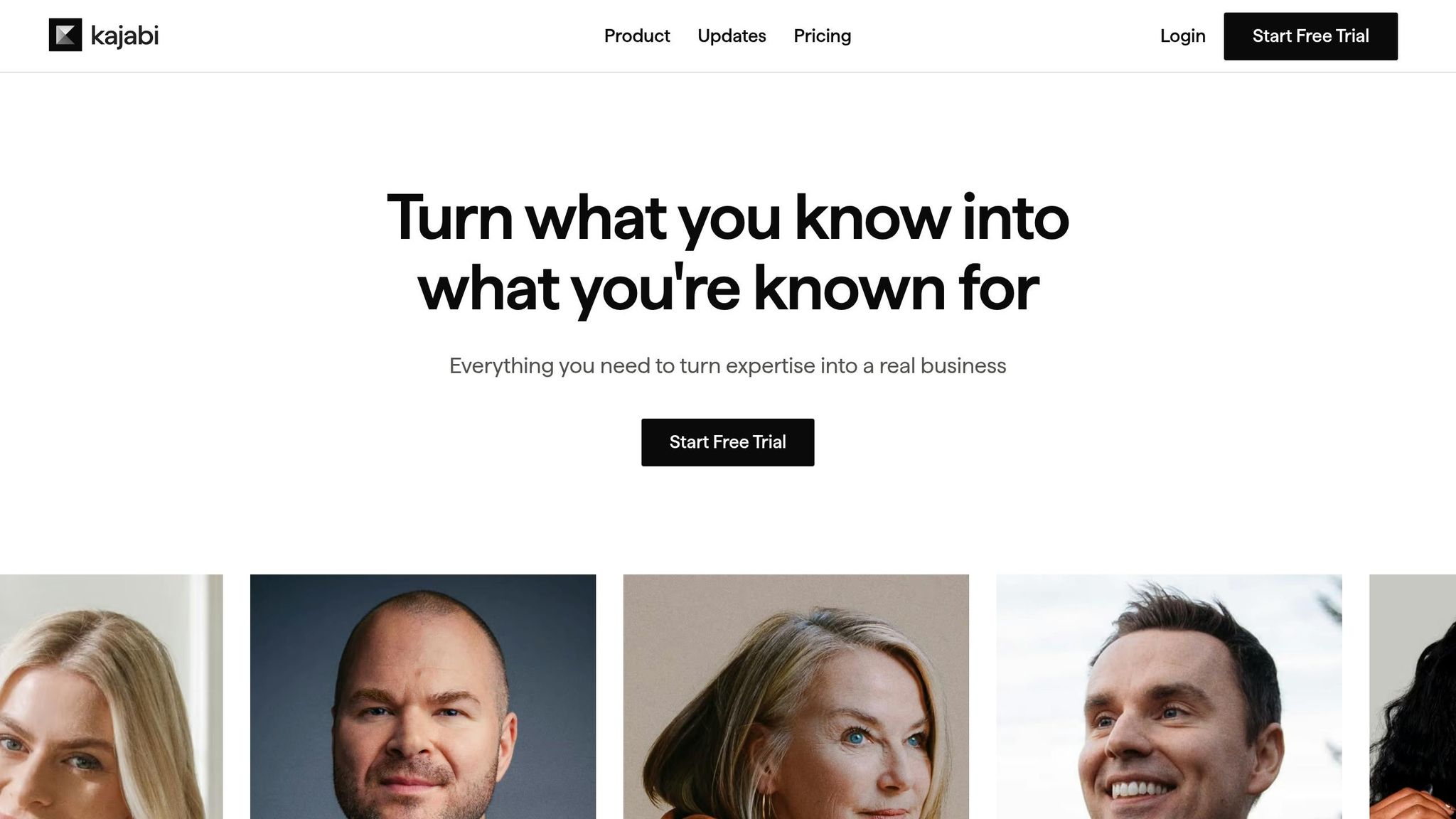Go to the Updates page
Viewport: 1456px width, 819px height.
732,36
